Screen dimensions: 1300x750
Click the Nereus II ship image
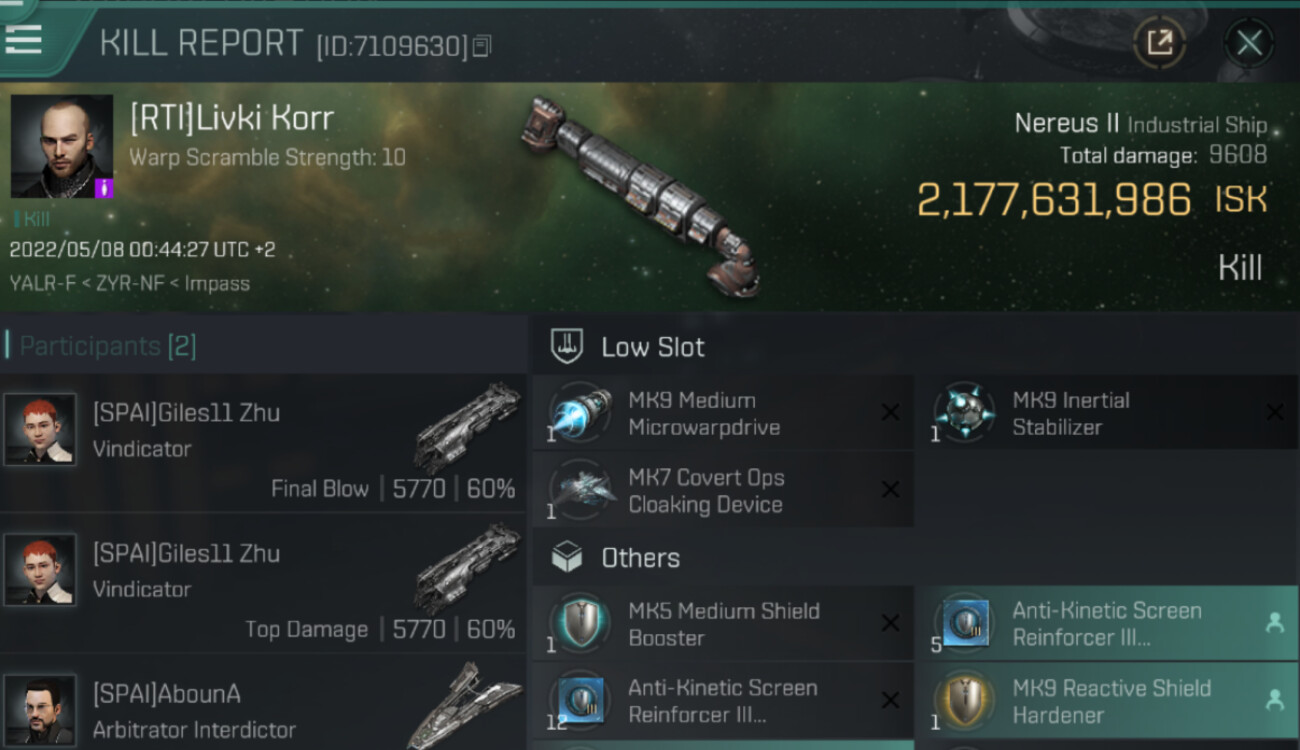[x=640, y=196]
